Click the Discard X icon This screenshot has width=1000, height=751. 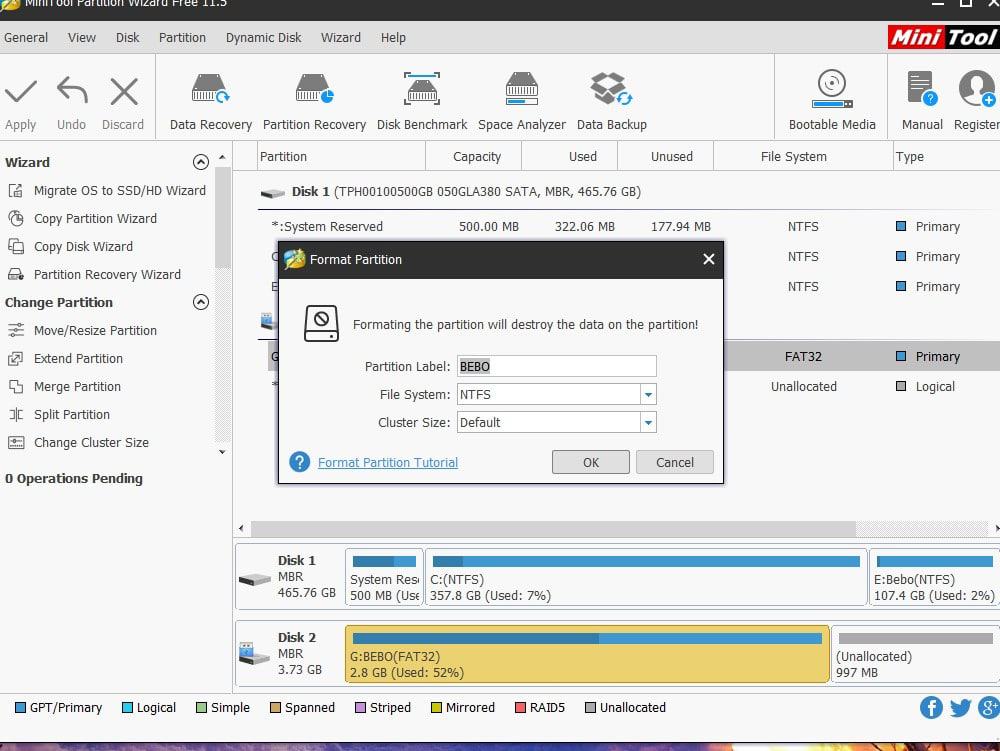coord(124,91)
